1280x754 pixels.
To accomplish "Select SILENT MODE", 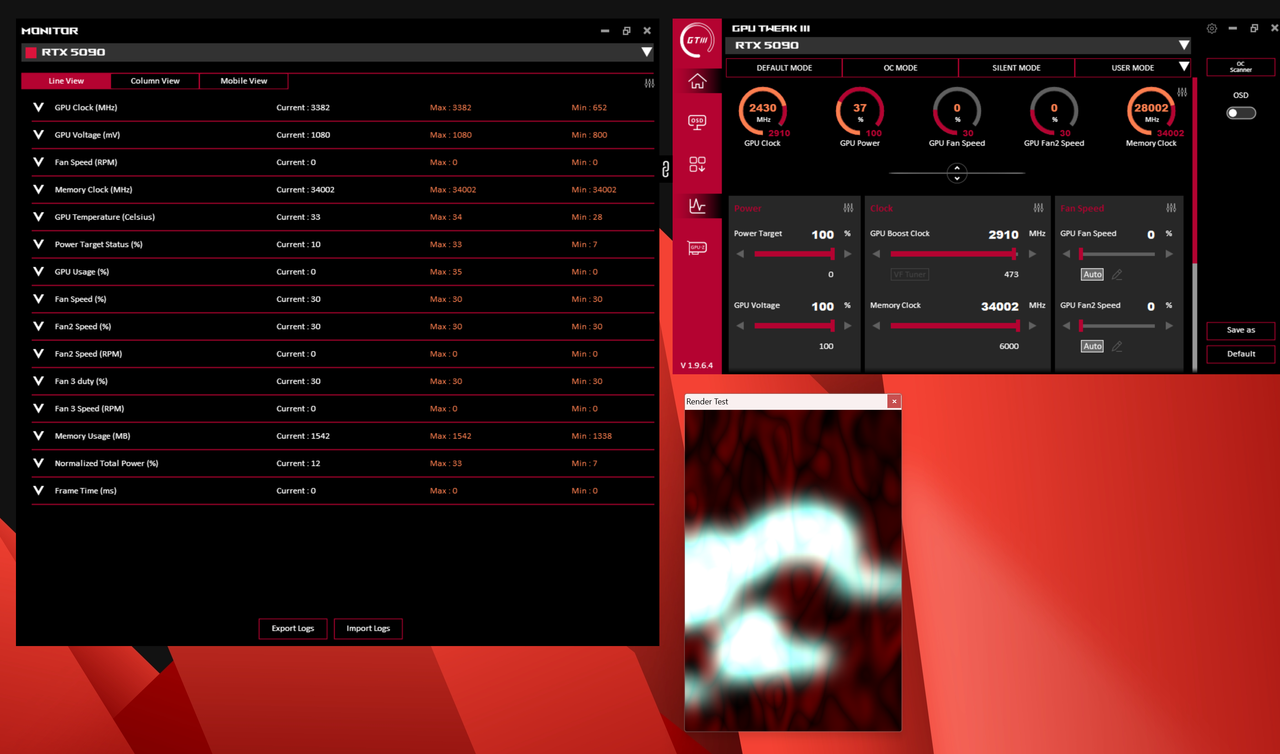I will pyautogui.click(x=1016, y=68).
